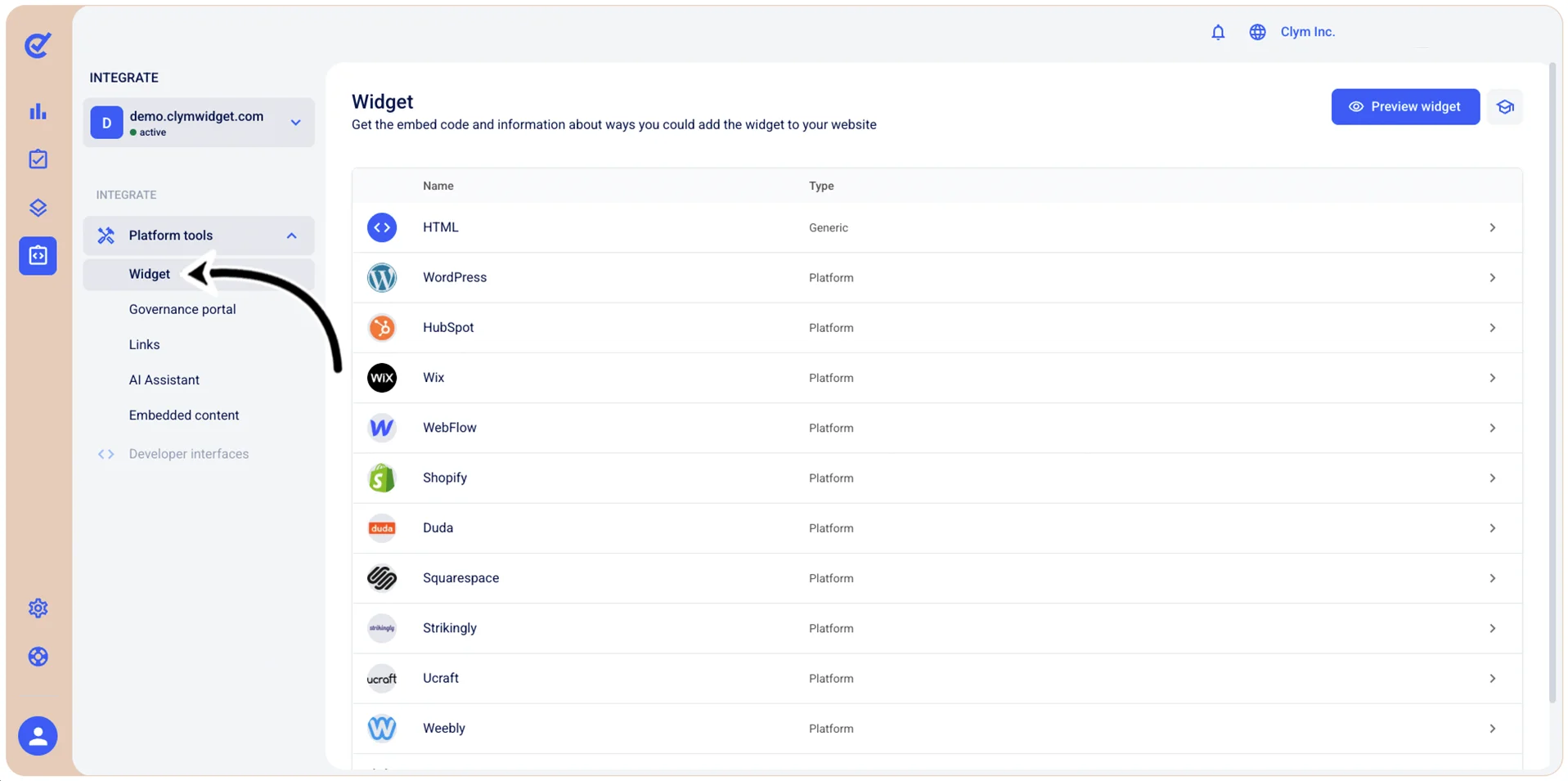Click the page vertical scrollbar
Image resolution: width=1568 pixels, height=781 pixels.
[x=1552, y=383]
